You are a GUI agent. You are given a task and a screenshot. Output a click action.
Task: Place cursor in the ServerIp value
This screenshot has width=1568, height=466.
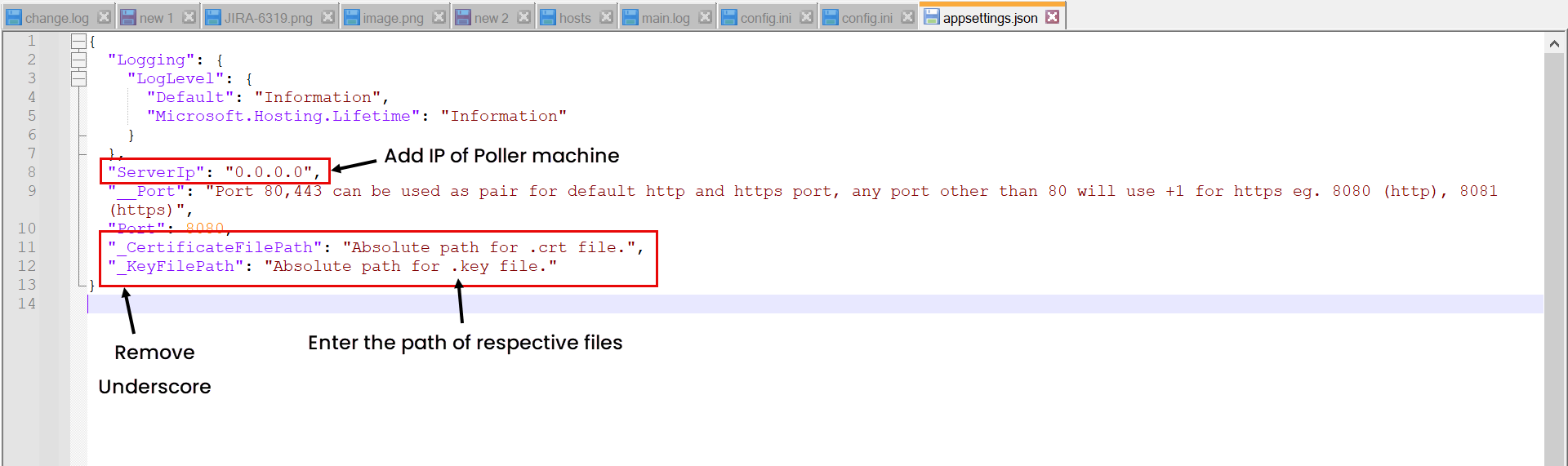[x=268, y=172]
